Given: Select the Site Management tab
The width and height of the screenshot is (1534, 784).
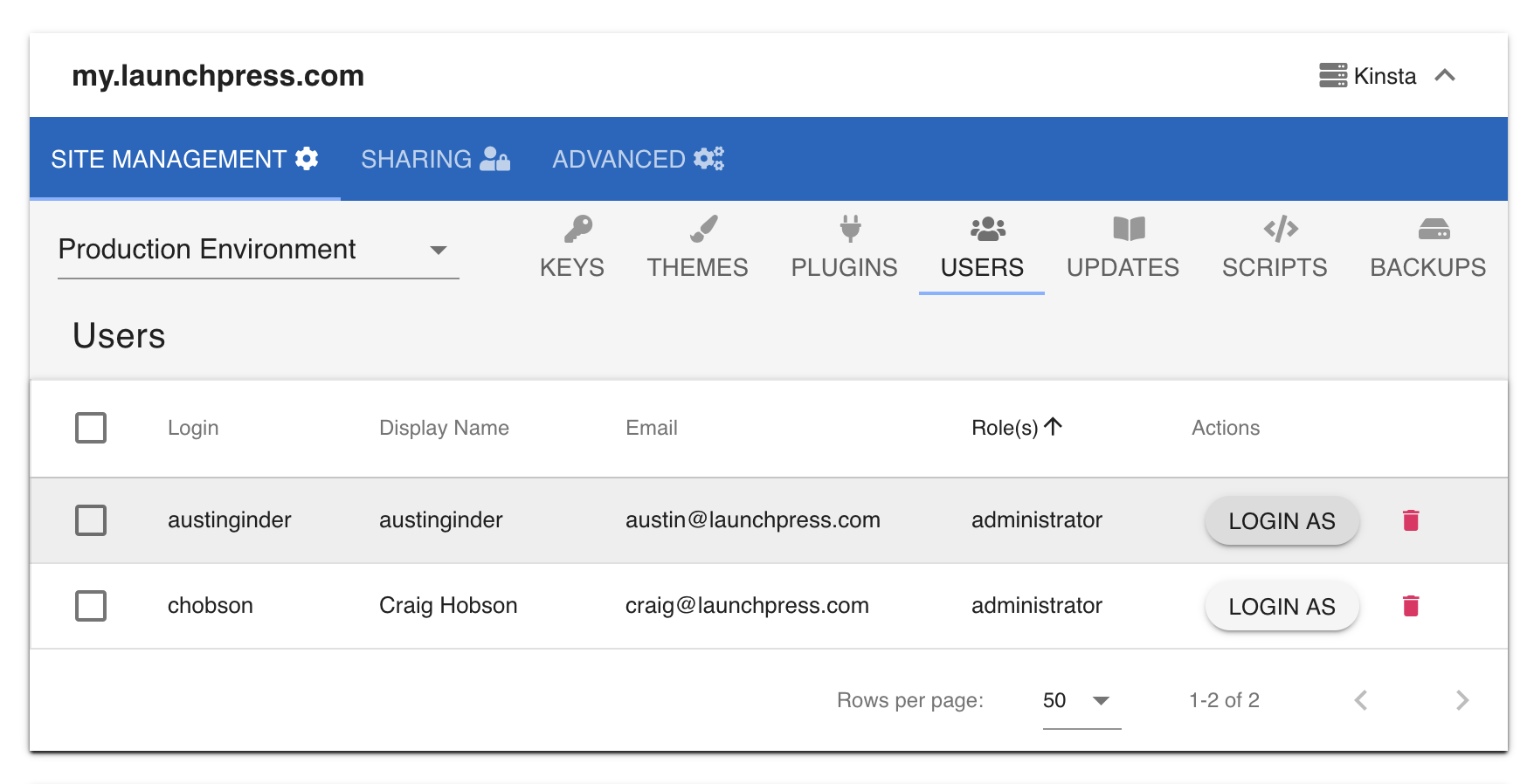Looking at the screenshot, I should pyautogui.click(x=185, y=159).
